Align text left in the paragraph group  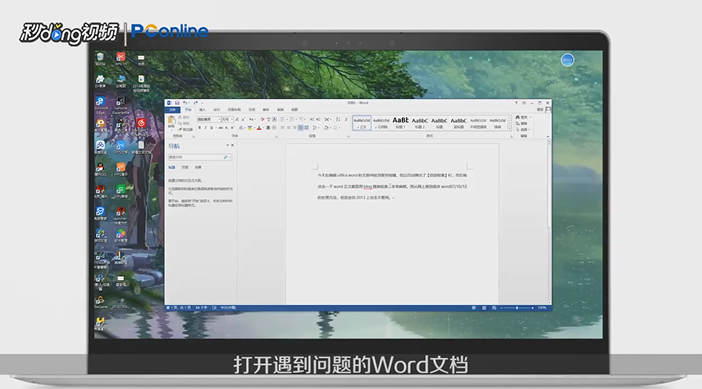pos(283,128)
